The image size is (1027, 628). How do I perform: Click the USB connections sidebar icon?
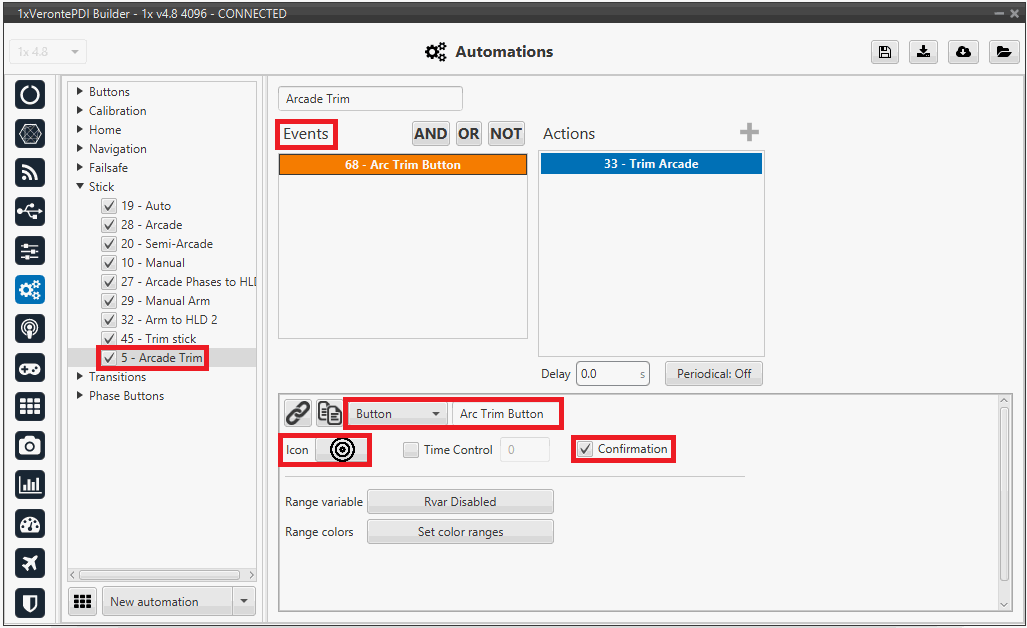coord(30,212)
